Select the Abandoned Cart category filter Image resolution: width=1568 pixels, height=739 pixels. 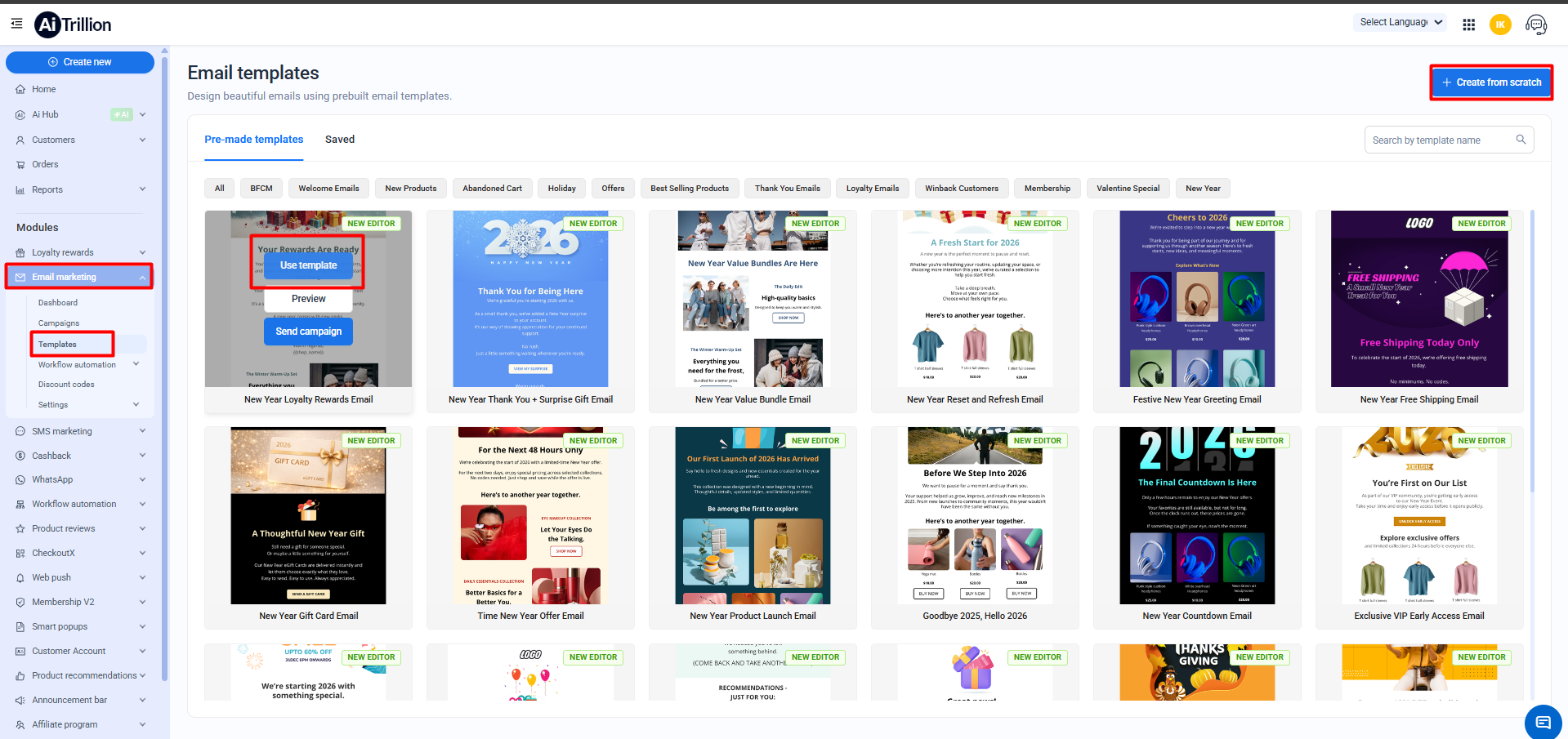pyautogui.click(x=492, y=189)
